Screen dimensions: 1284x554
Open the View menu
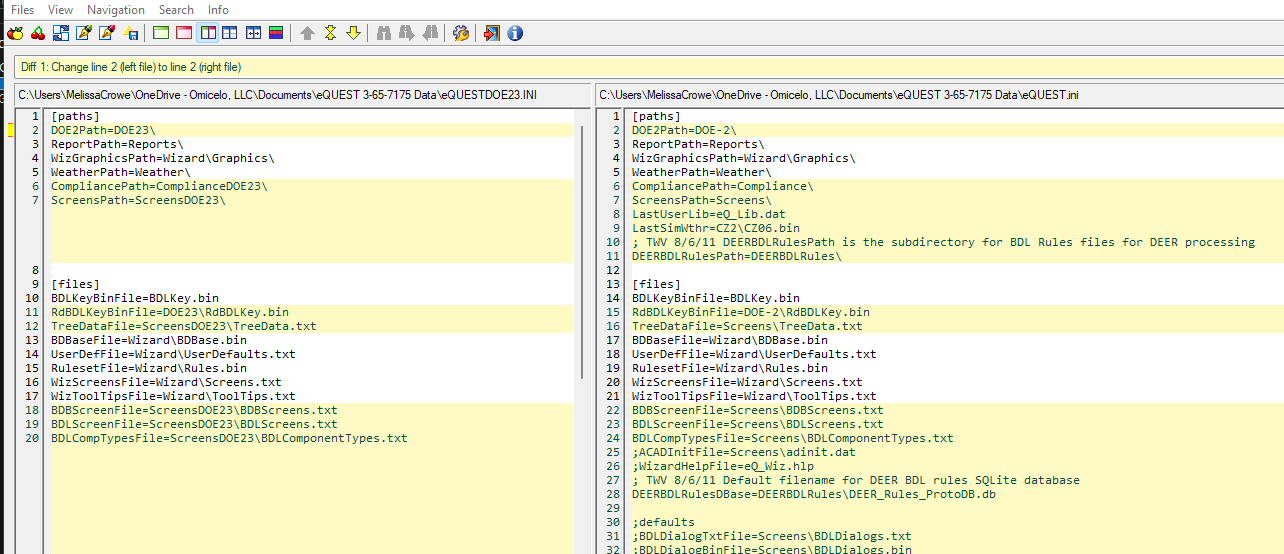tap(60, 9)
